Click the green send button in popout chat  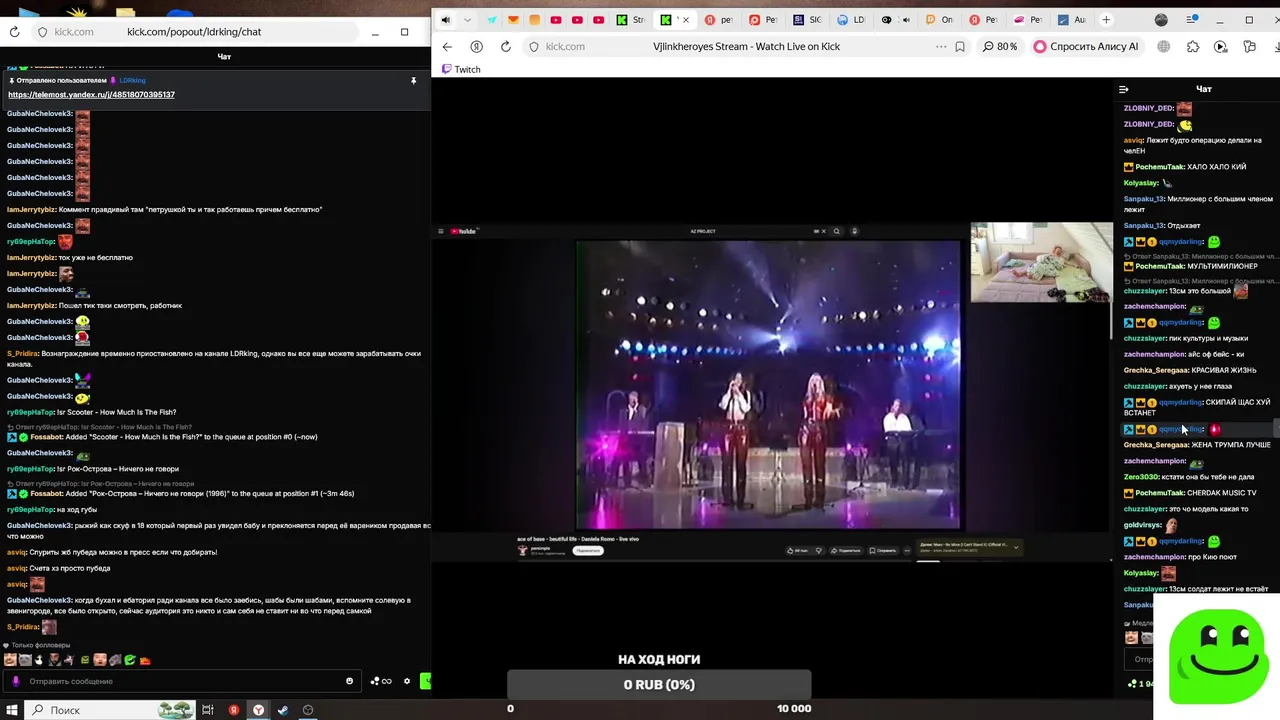click(x=425, y=681)
